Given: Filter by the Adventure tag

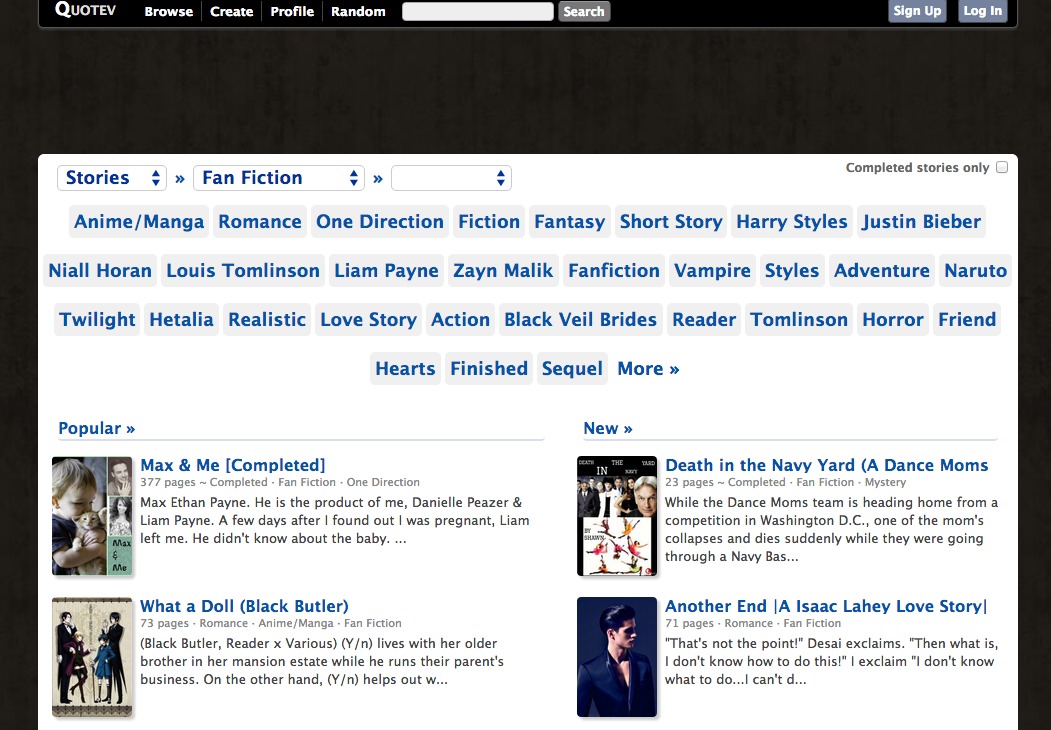Looking at the screenshot, I should (881, 270).
